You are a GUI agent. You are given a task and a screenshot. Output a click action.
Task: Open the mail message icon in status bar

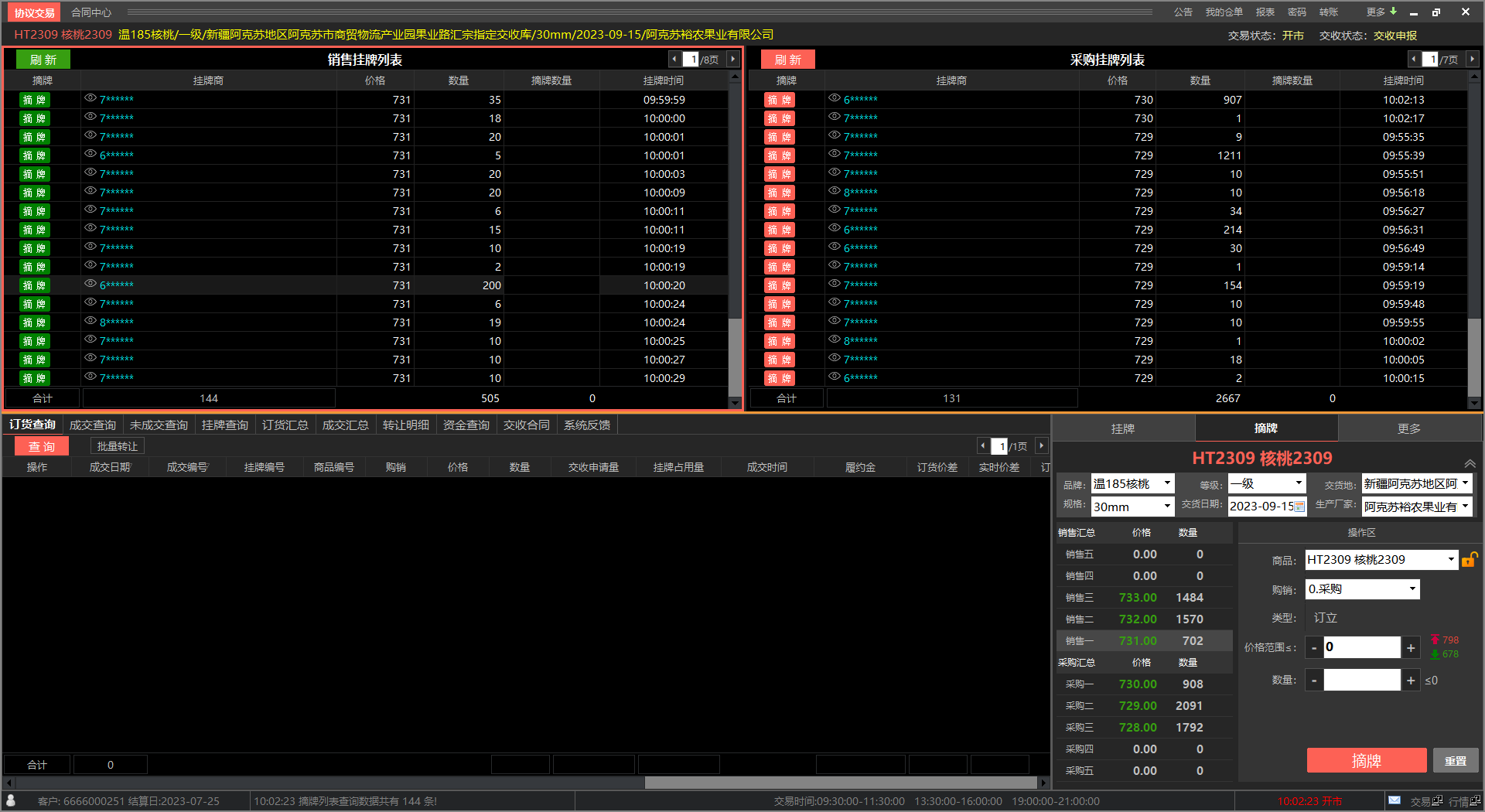(1395, 800)
